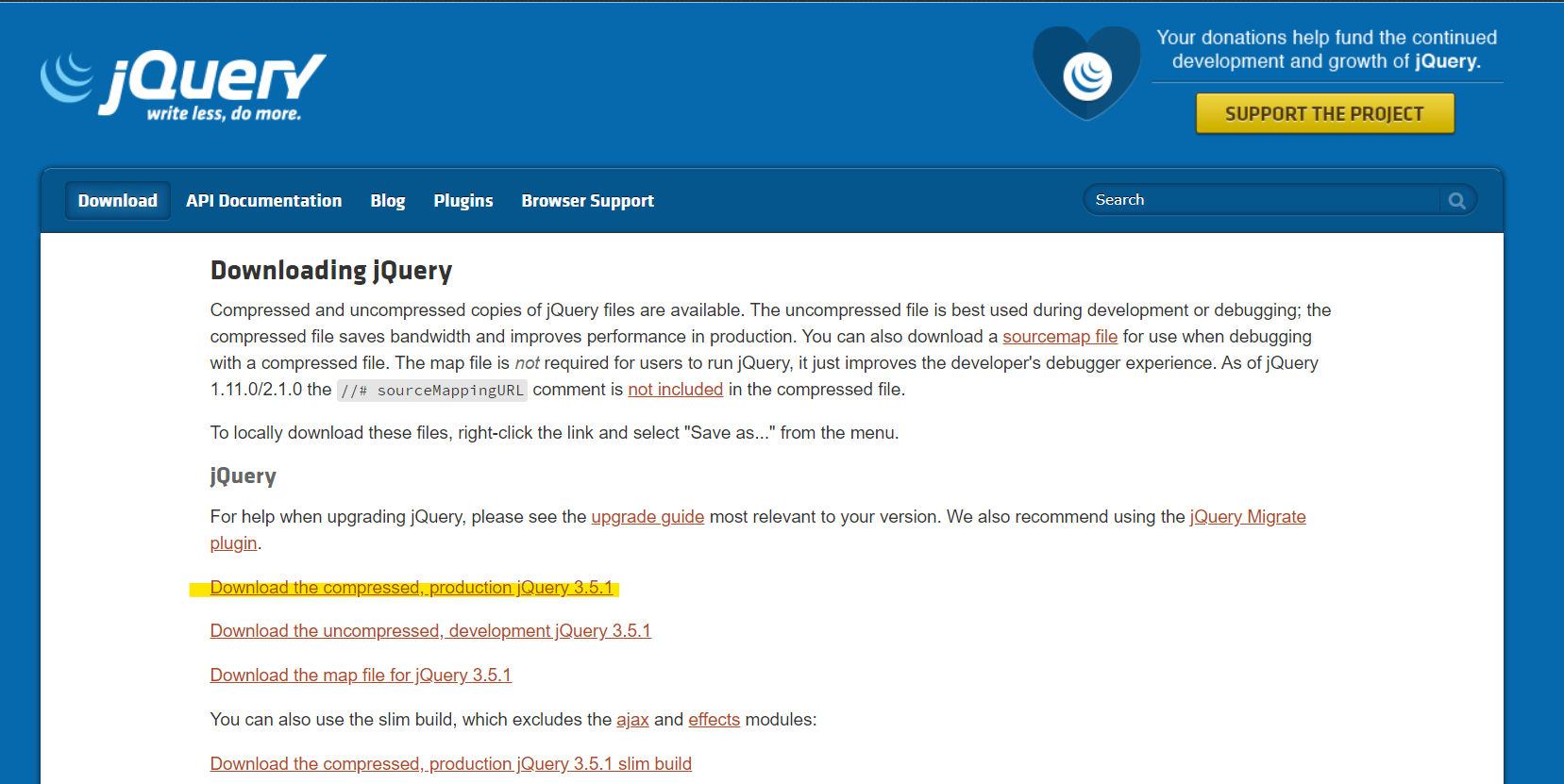Open the upgrade guide link
The height and width of the screenshot is (784, 1564).
(x=647, y=517)
